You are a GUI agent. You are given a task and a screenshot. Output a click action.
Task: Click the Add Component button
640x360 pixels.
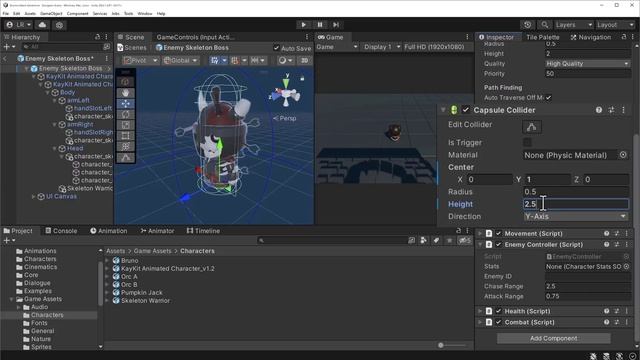553,338
